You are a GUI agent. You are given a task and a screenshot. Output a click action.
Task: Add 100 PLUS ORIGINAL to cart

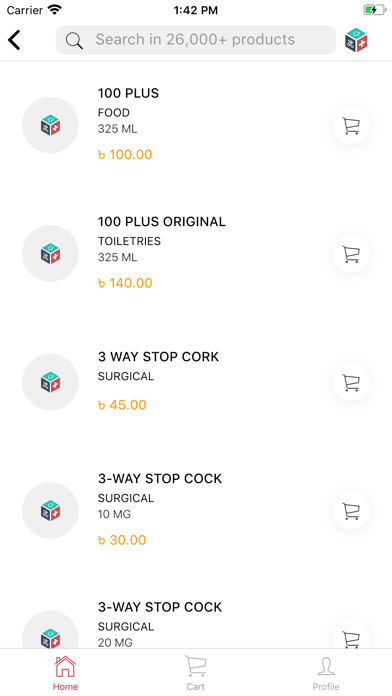click(x=351, y=254)
